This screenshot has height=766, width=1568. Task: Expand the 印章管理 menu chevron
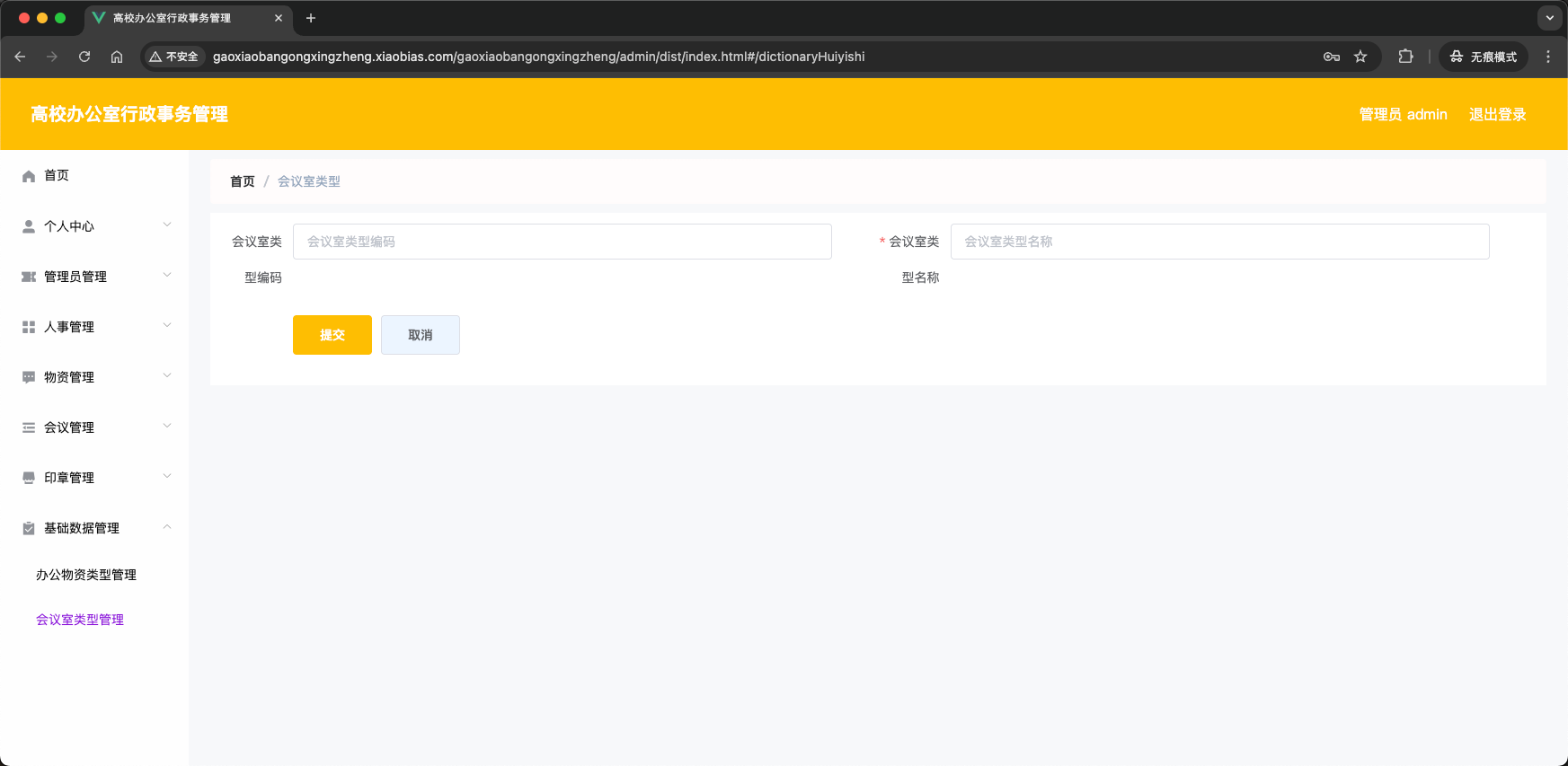click(167, 476)
